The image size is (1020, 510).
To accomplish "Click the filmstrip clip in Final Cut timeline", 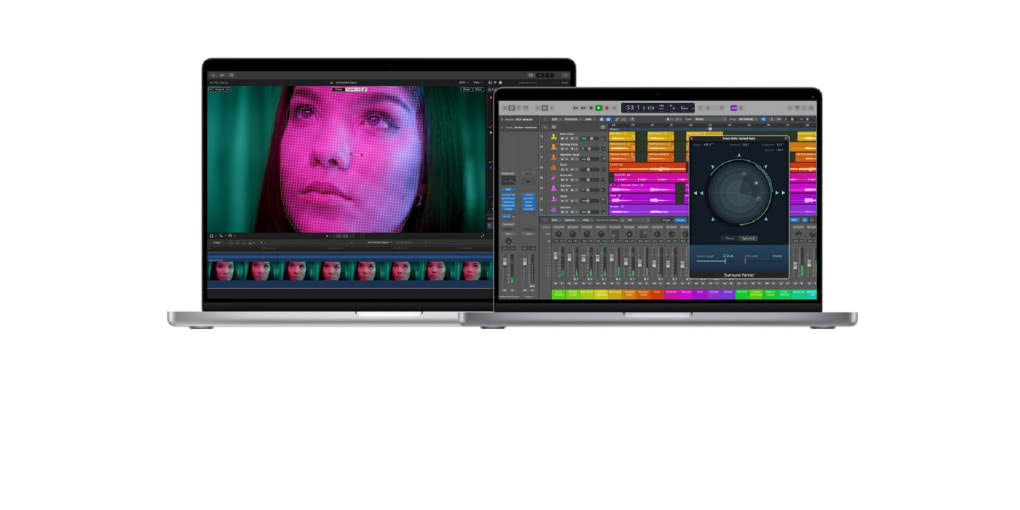I will coord(351,271).
